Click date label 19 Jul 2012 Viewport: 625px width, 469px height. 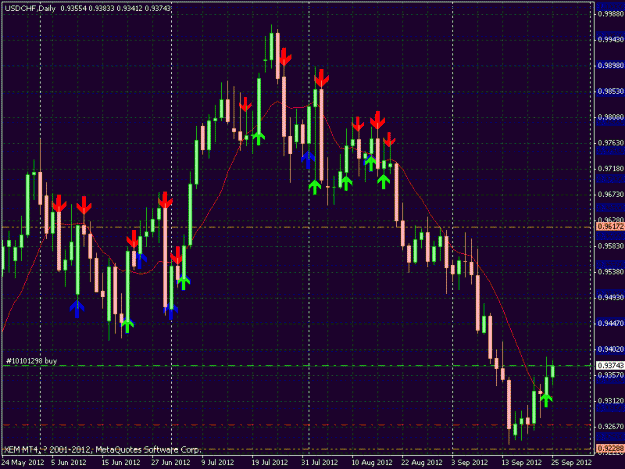tap(270, 463)
